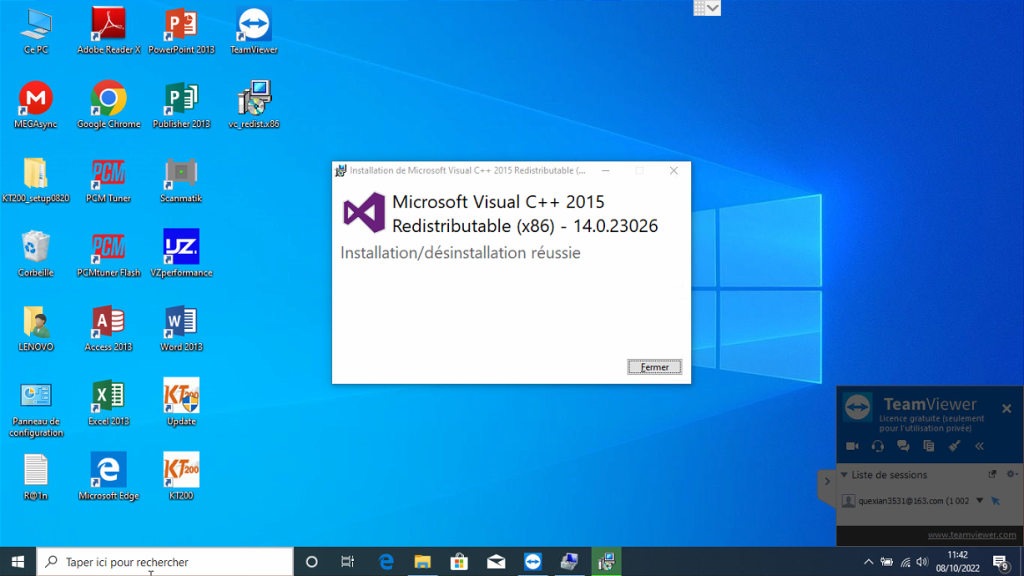Image resolution: width=1024 pixels, height=576 pixels.
Task: Select the Word 2013 desktop shortcut
Action: [x=181, y=328]
